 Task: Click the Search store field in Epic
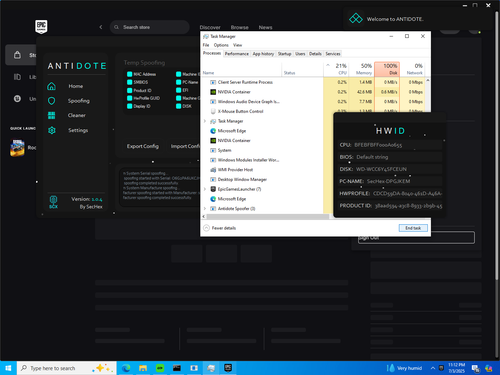point(150,27)
